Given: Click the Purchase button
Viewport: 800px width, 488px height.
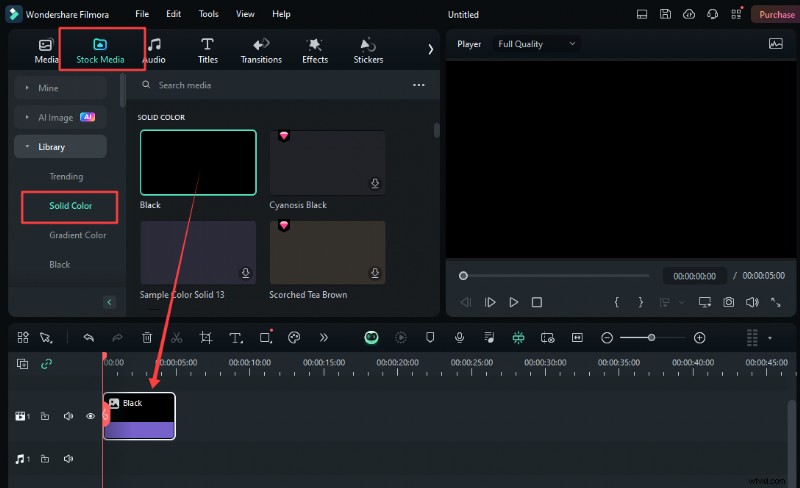Looking at the screenshot, I should coord(776,14).
